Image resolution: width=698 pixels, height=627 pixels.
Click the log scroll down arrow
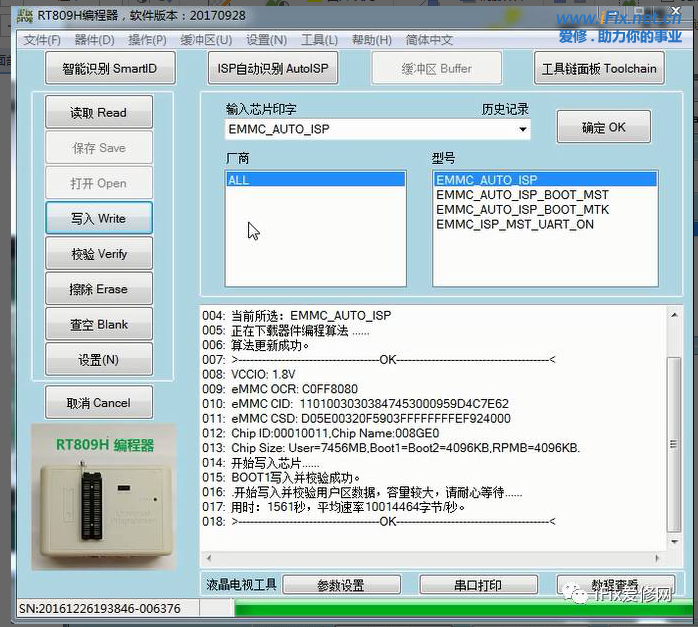point(674,542)
